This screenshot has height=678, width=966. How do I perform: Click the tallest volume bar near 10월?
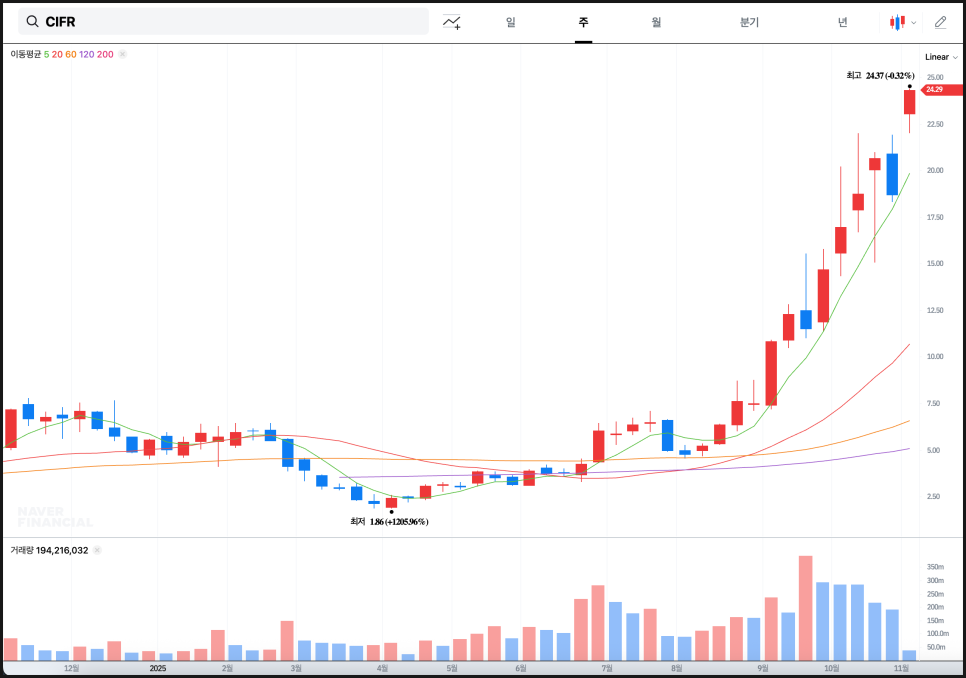tap(805, 608)
